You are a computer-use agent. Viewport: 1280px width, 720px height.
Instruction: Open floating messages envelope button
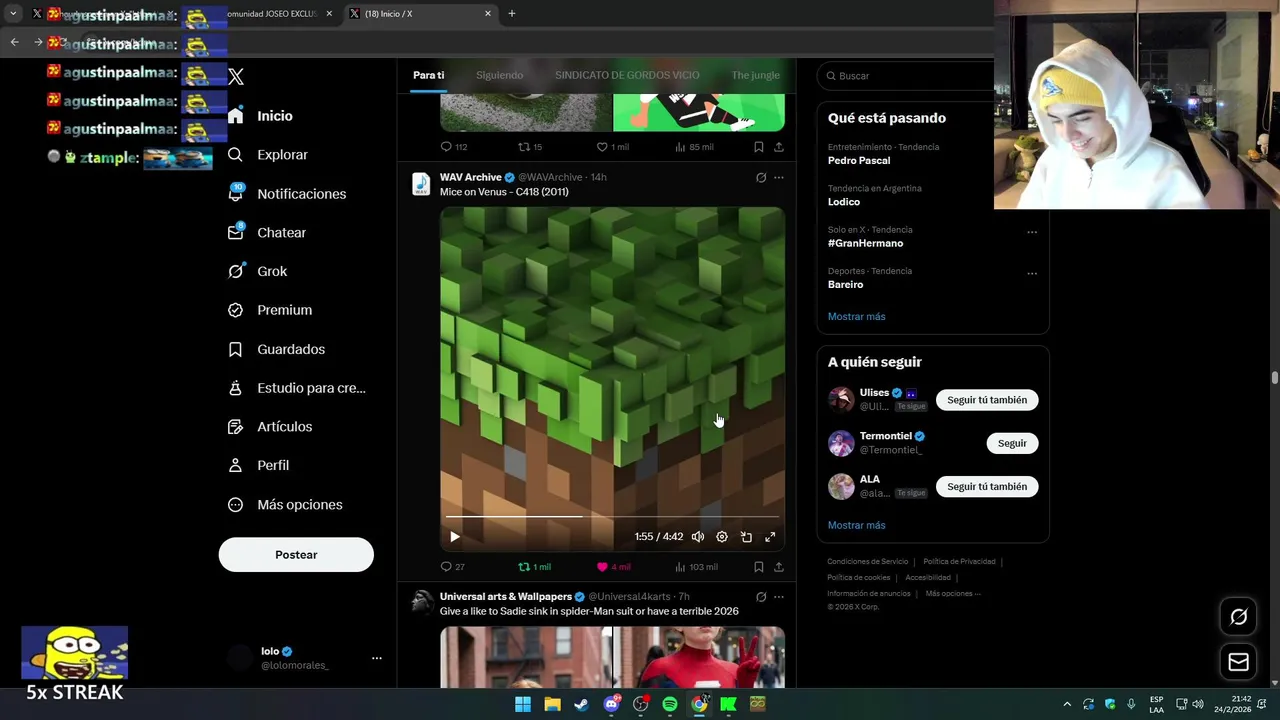[1239, 662]
